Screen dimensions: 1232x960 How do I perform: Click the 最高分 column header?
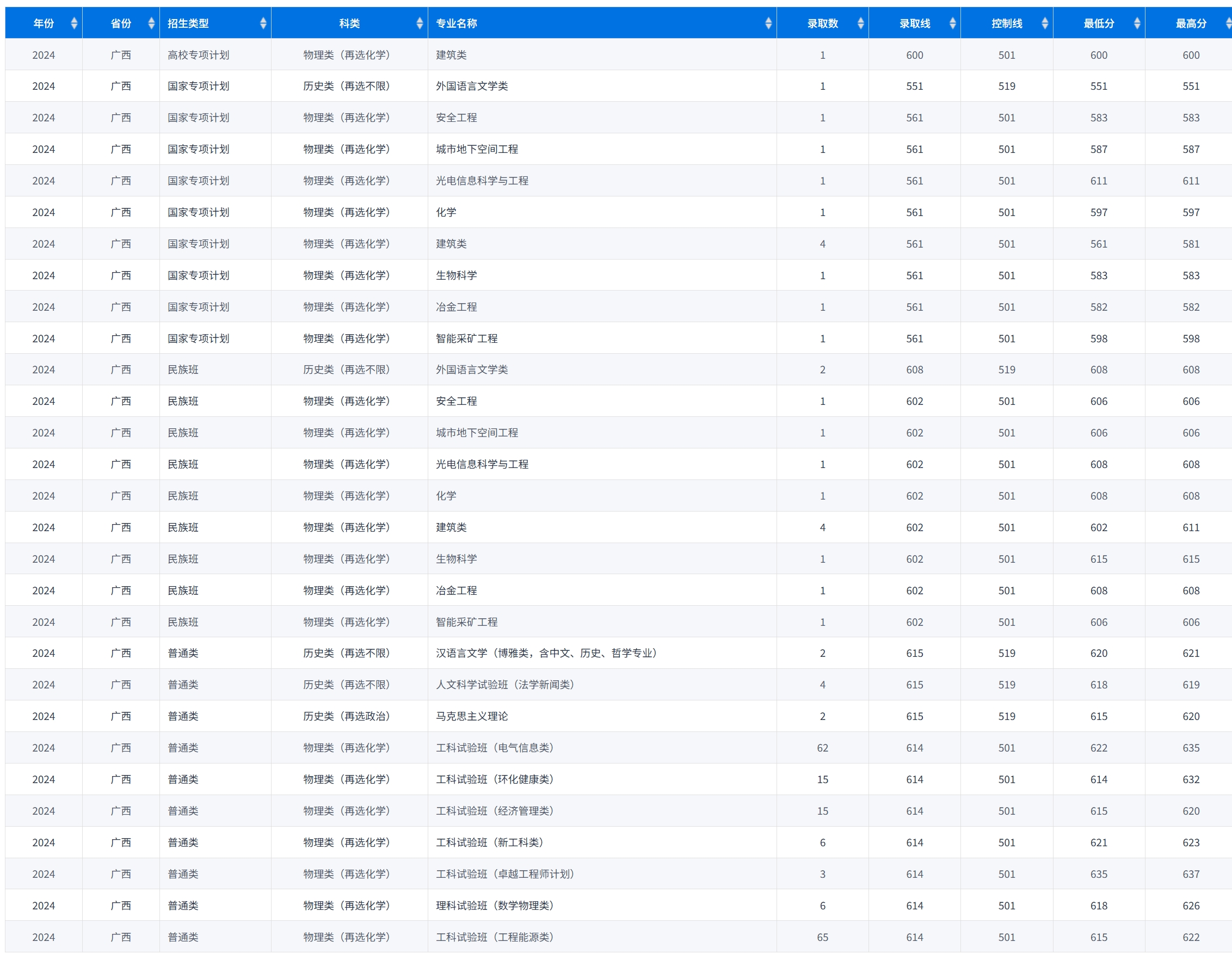click(x=1190, y=23)
